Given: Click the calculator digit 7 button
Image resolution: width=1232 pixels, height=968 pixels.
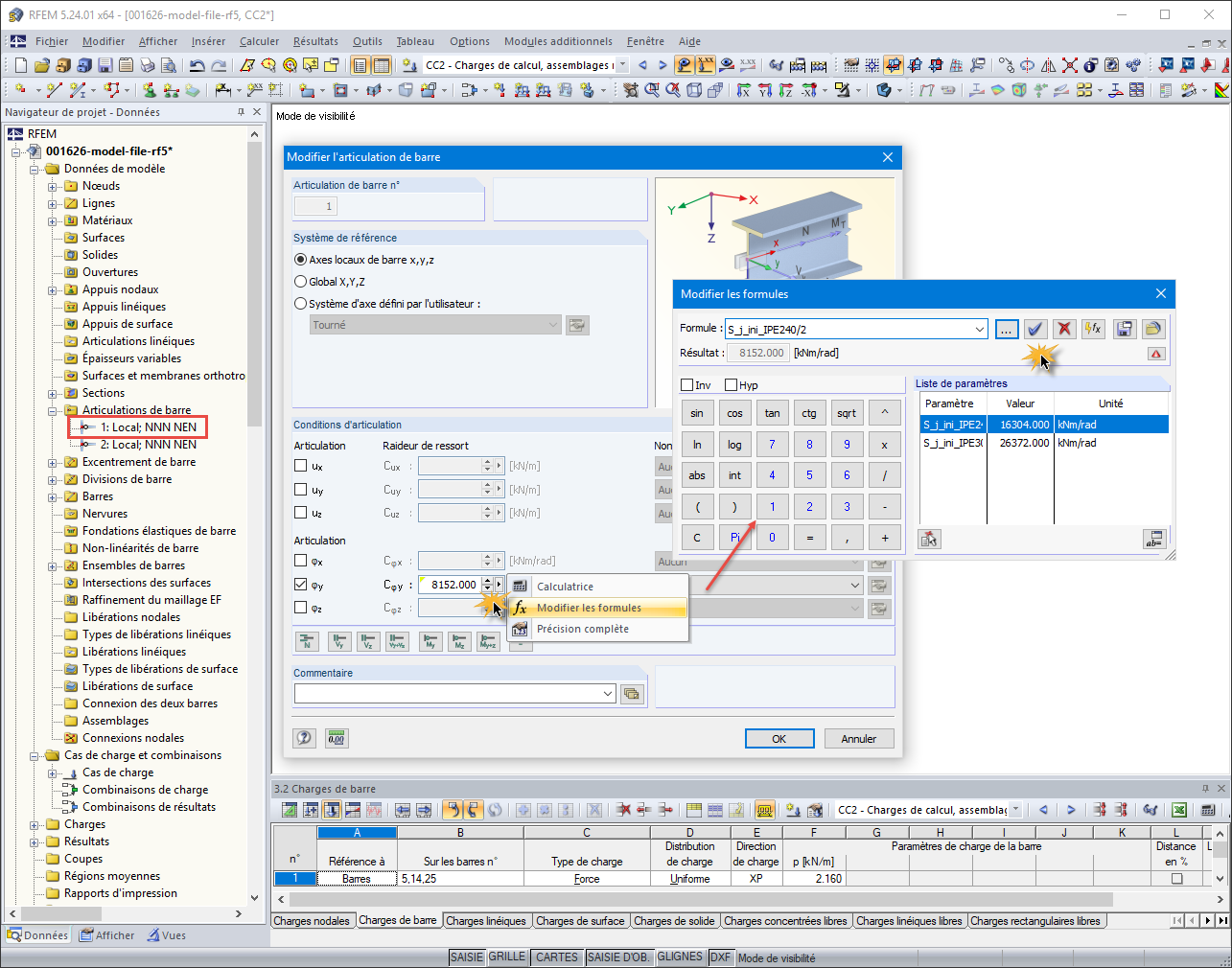Looking at the screenshot, I should click(772, 445).
